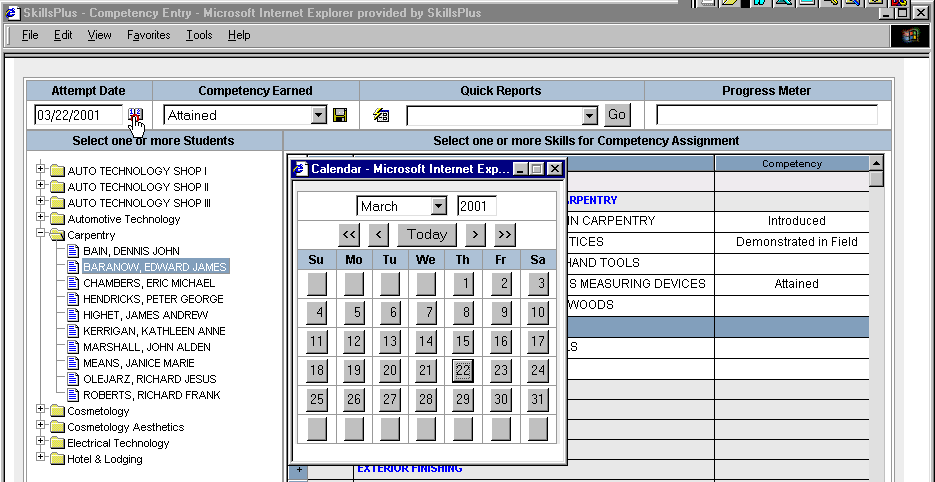Open the View menu

(100, 35)
